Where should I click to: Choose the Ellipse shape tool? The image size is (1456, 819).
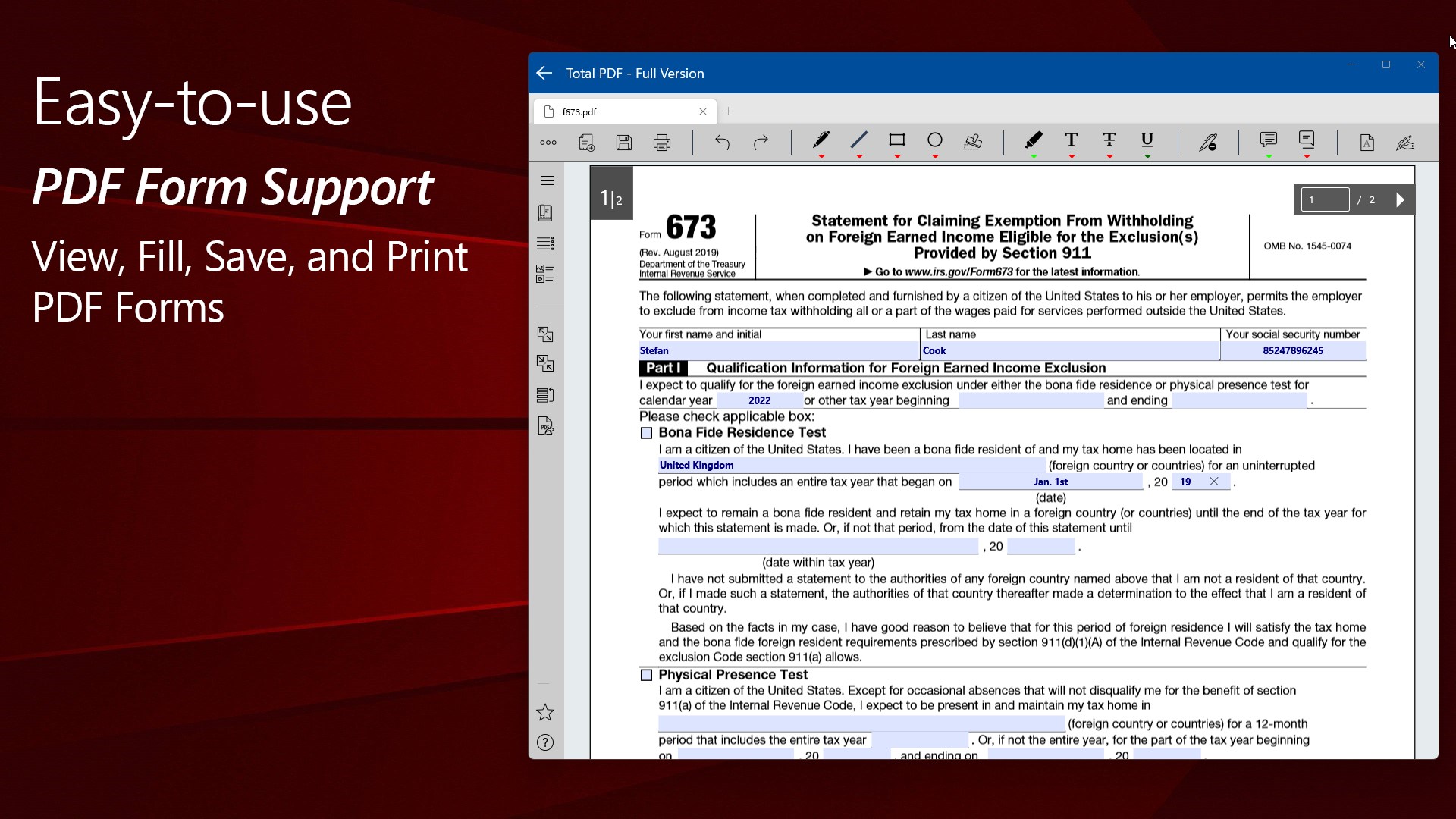(934, 141)
